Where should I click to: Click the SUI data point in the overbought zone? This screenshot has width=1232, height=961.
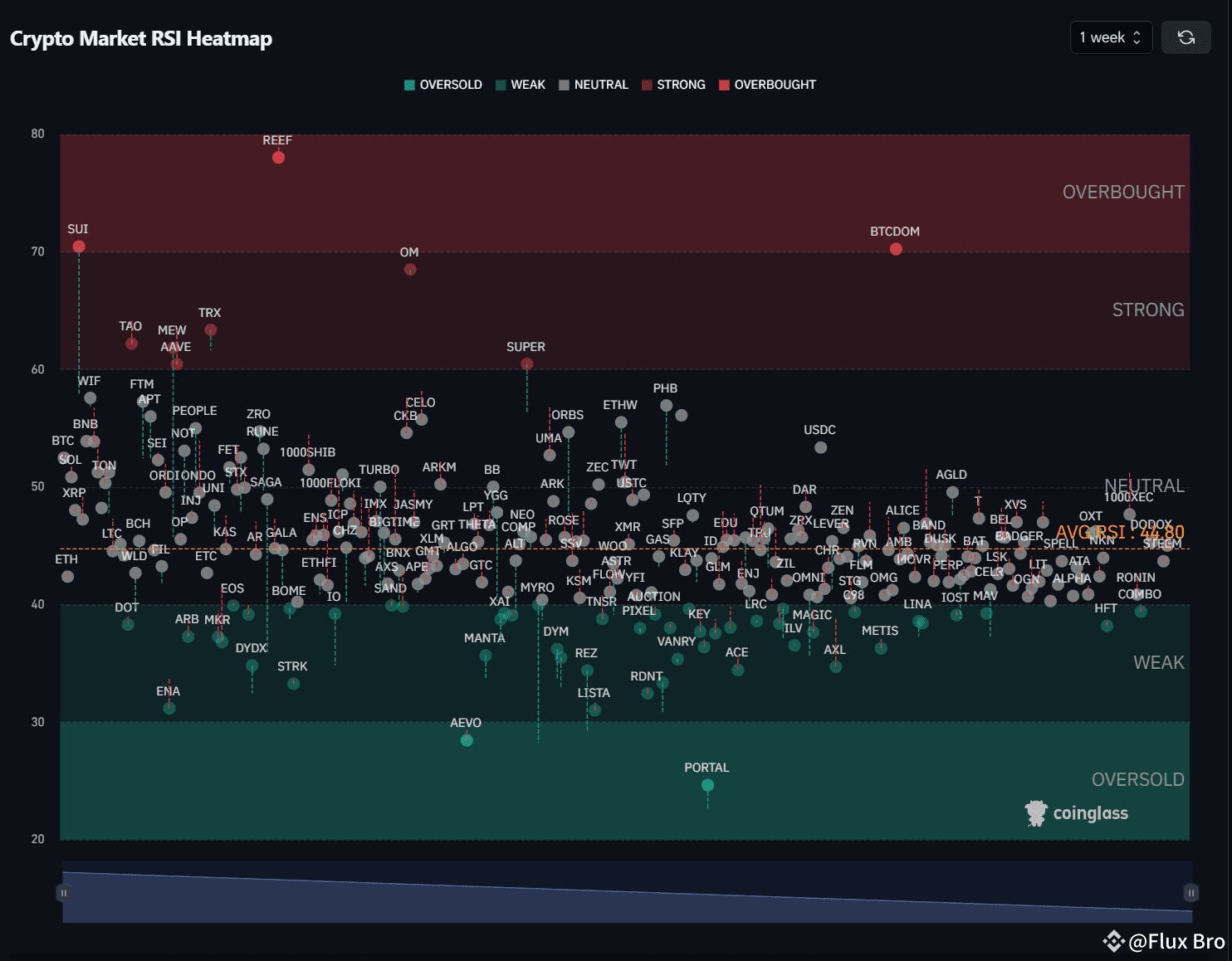pyautogui.click(x=79, y=246)
